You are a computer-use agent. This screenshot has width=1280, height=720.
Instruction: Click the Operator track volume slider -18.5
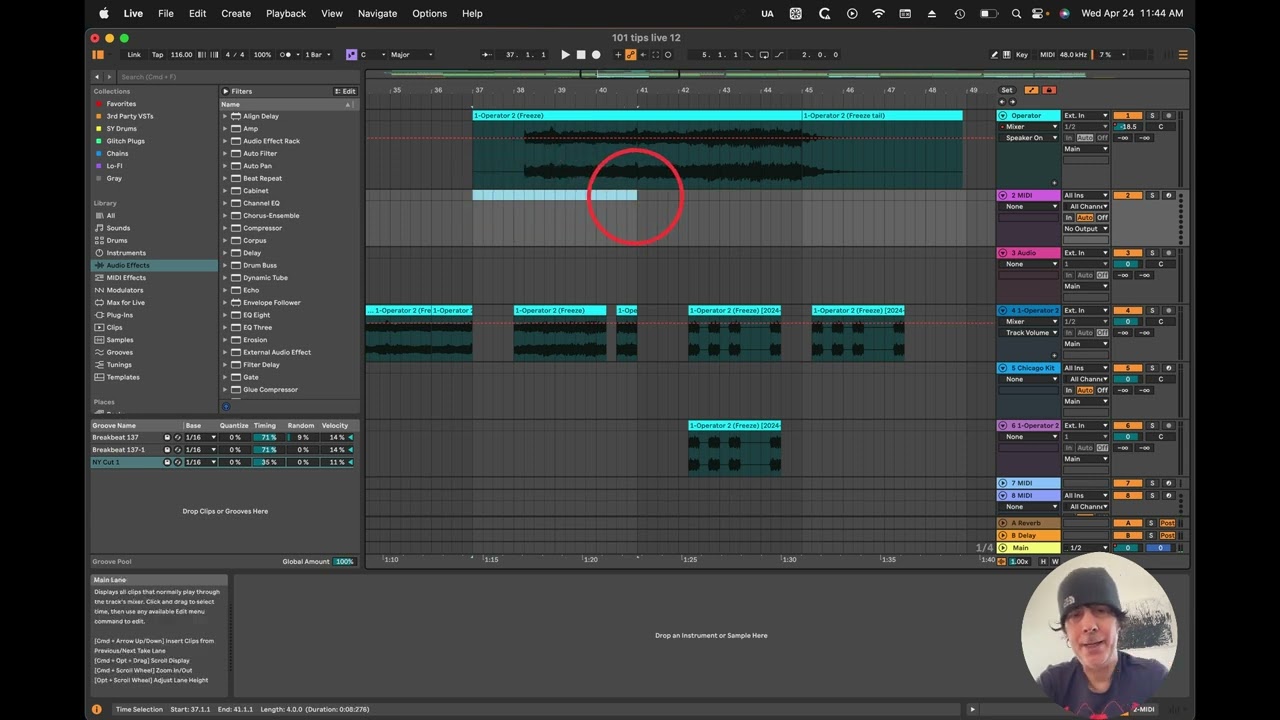click(1128, 127)
